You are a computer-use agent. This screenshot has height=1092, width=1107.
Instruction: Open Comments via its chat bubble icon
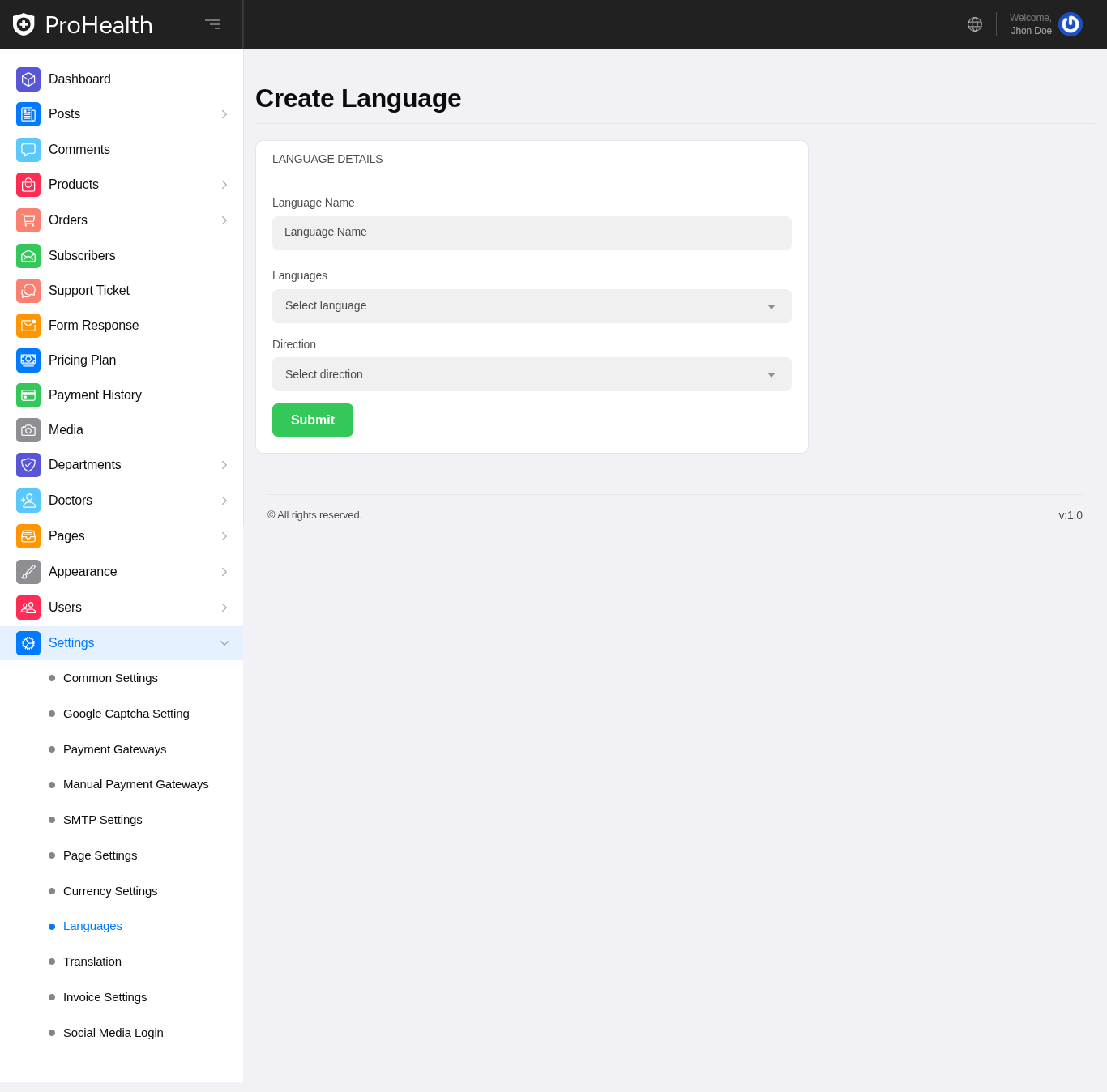click(x=28, y=150)
